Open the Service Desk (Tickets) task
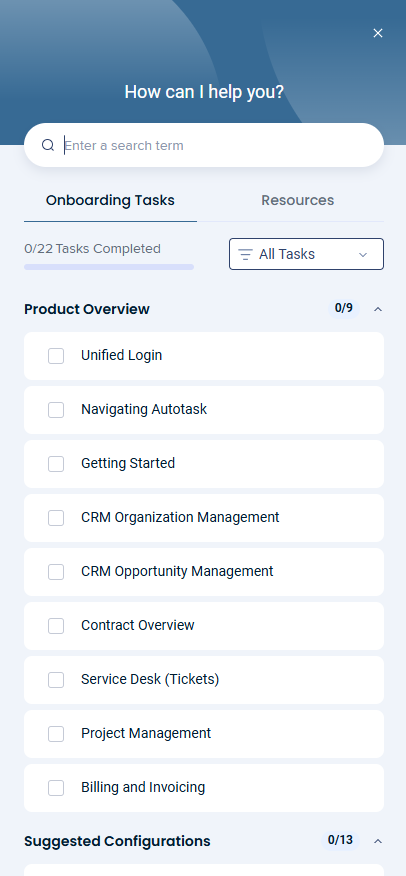The height and width of the screenshot is (876, 406). coord(204,680)
